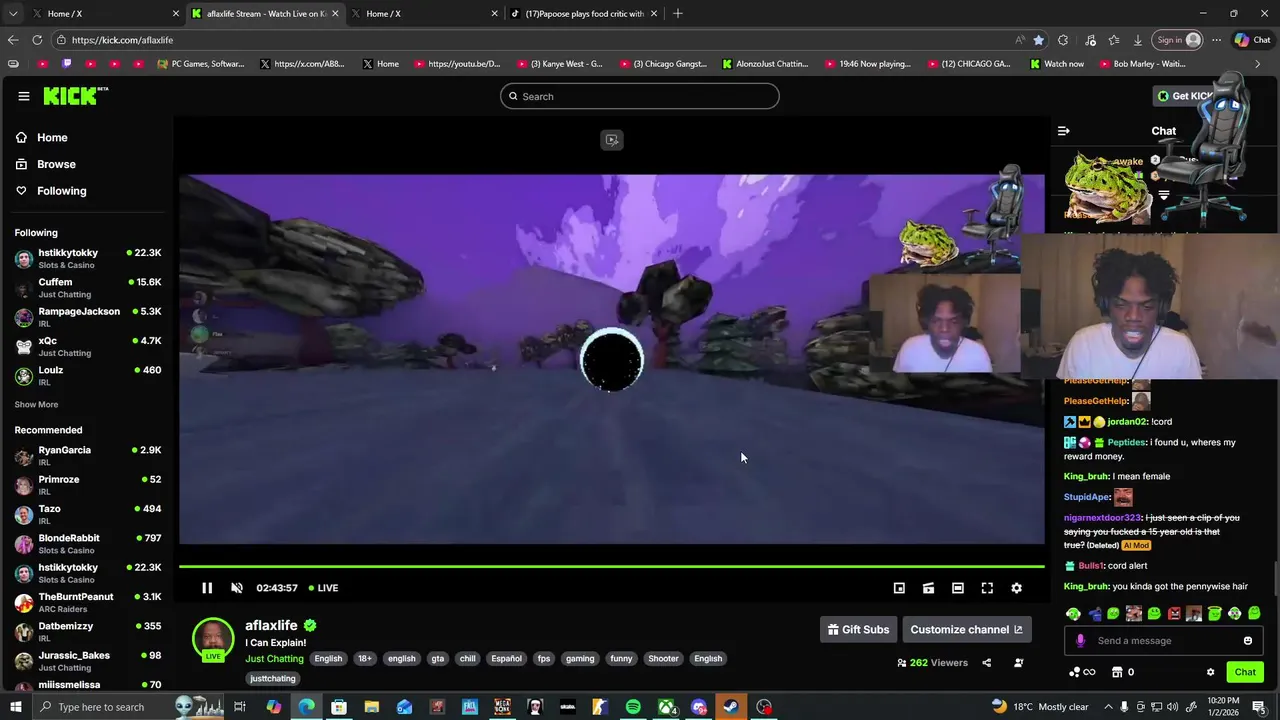Viewport: 1280px width, 720px height.
Task: Open the chat gift shop icon
Action: tap(1118, 672)
